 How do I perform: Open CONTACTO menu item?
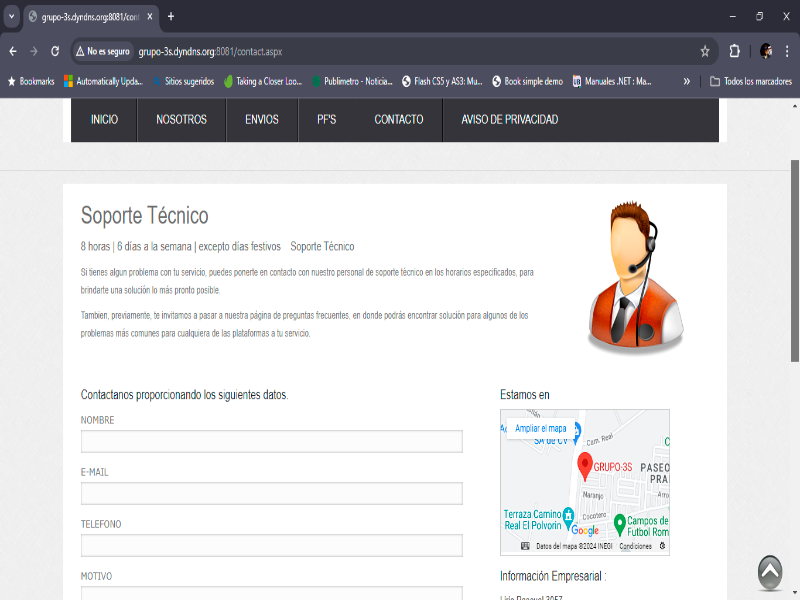(399, 119)
